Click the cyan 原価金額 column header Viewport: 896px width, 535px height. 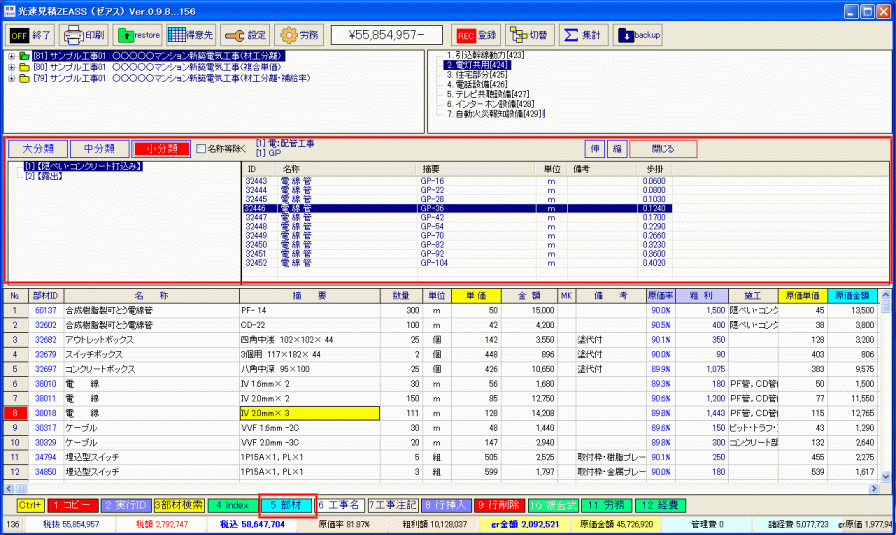852,296
